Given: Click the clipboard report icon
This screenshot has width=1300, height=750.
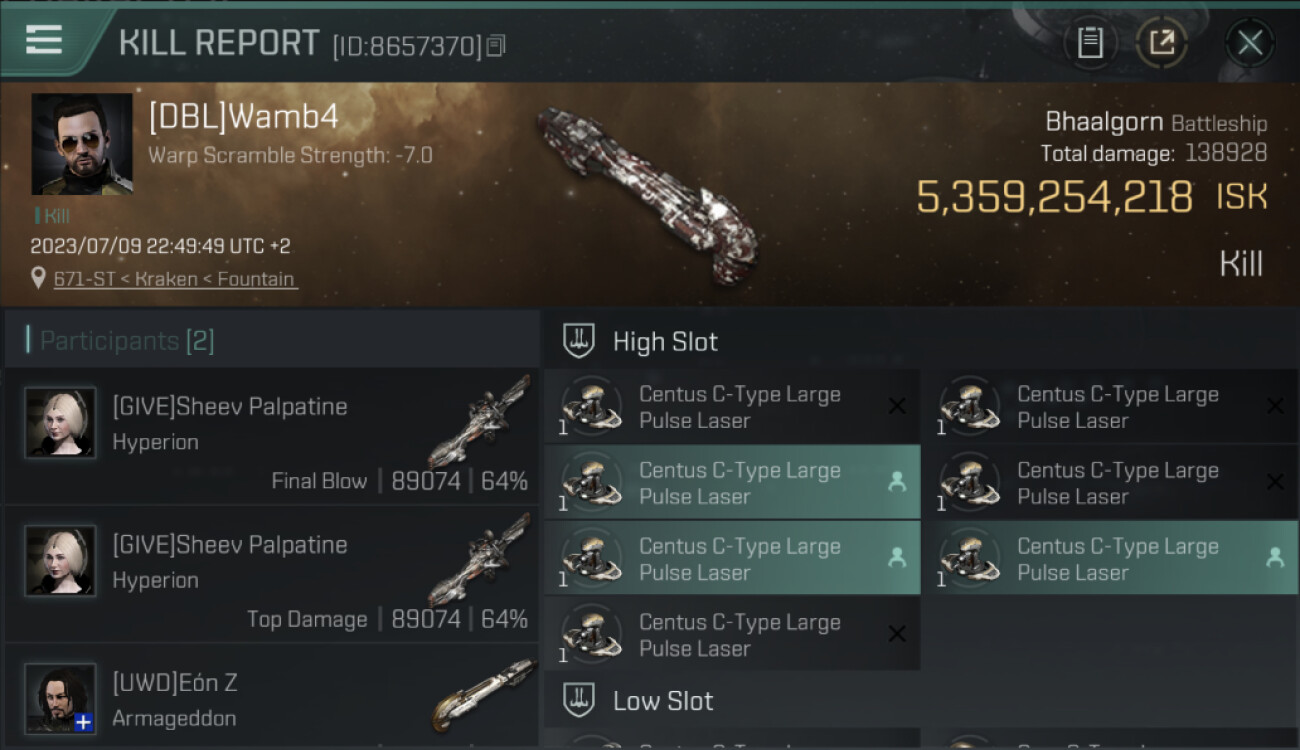Looking at the screenshot, I should [x=1090, y=43].
